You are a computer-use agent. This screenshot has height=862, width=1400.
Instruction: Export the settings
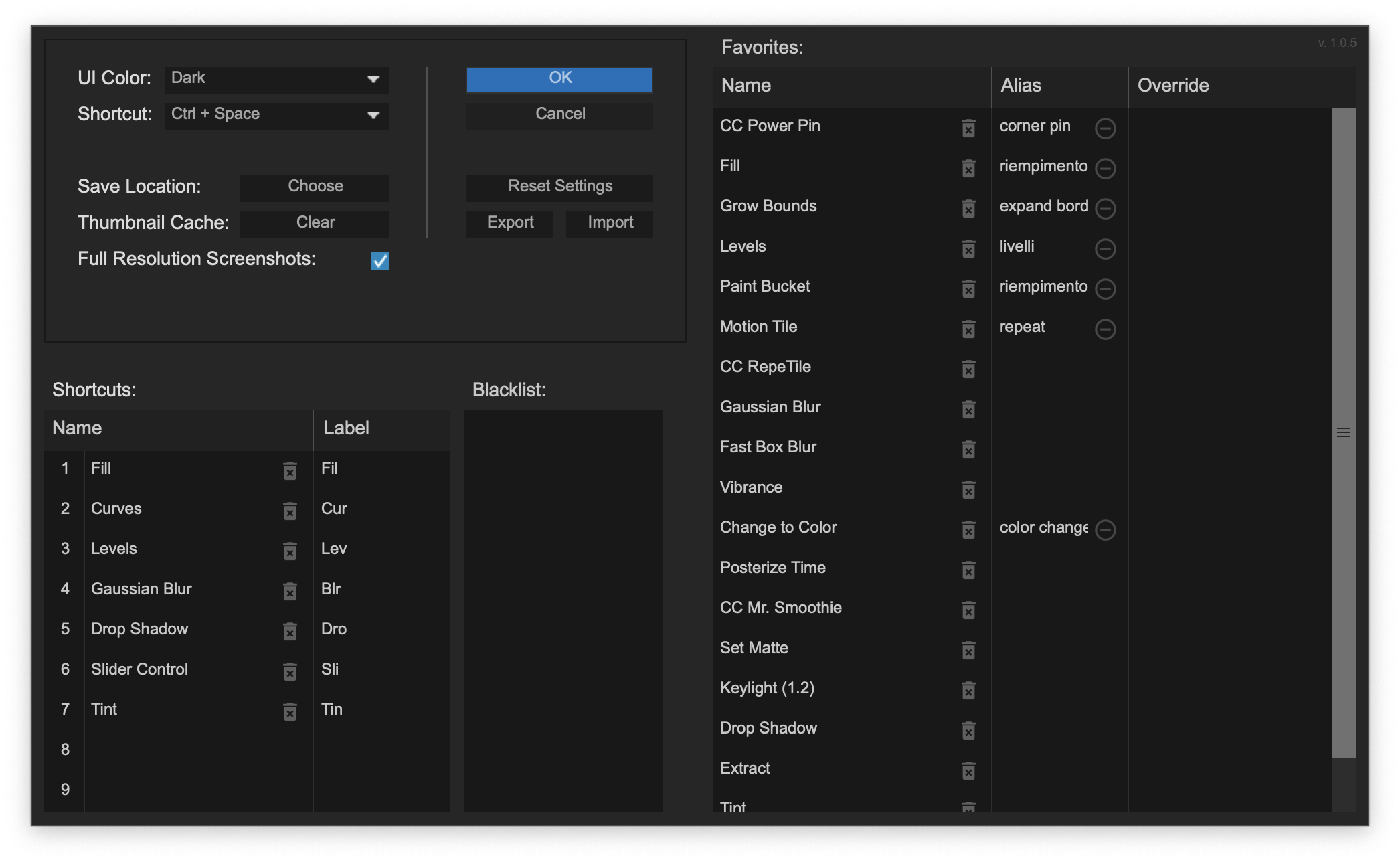coord(509,224)
